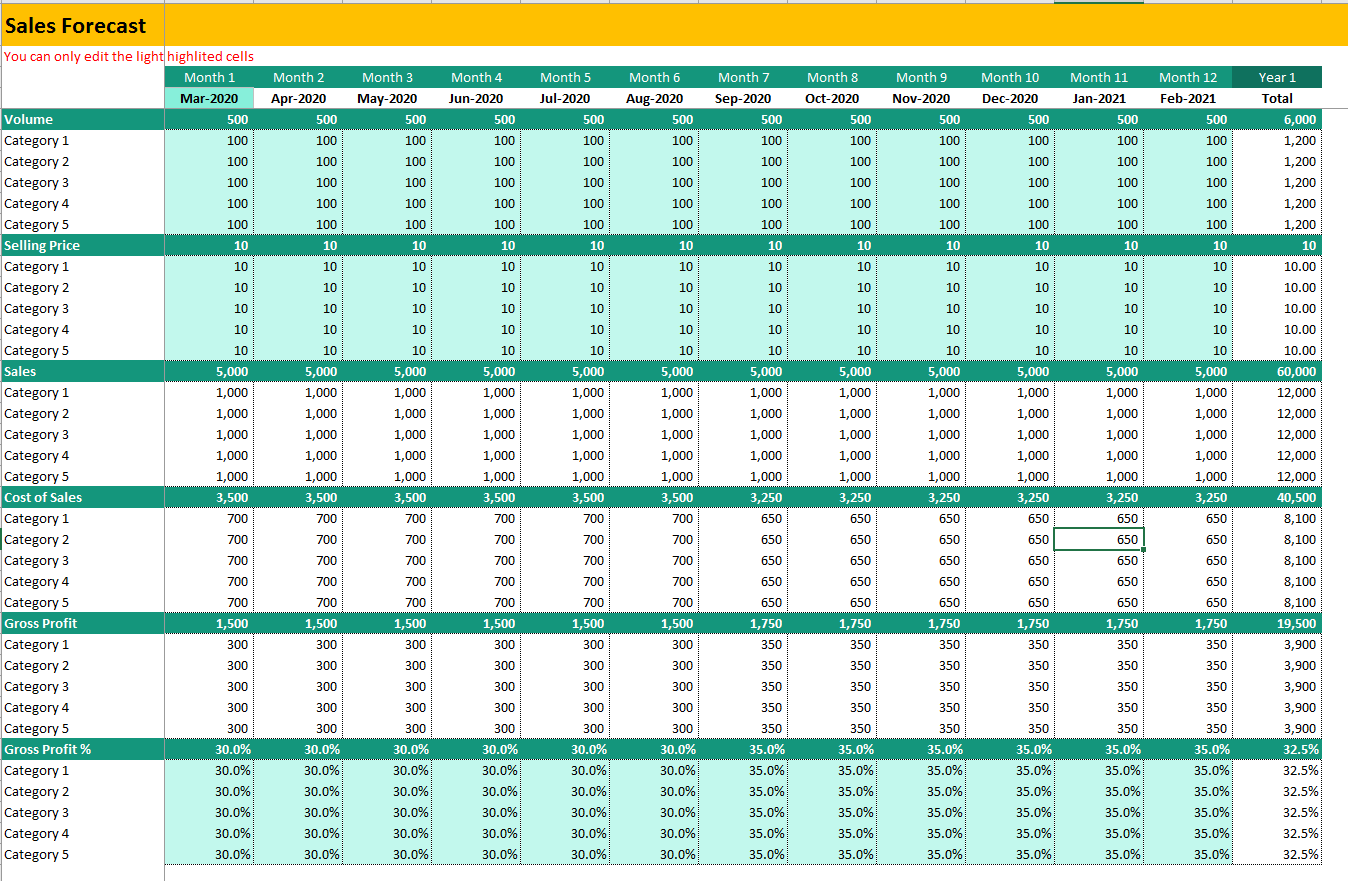Screen dimensions: 1348x881
Task: Select the Sales row Category 4 label
Action: tap(82, 455)
